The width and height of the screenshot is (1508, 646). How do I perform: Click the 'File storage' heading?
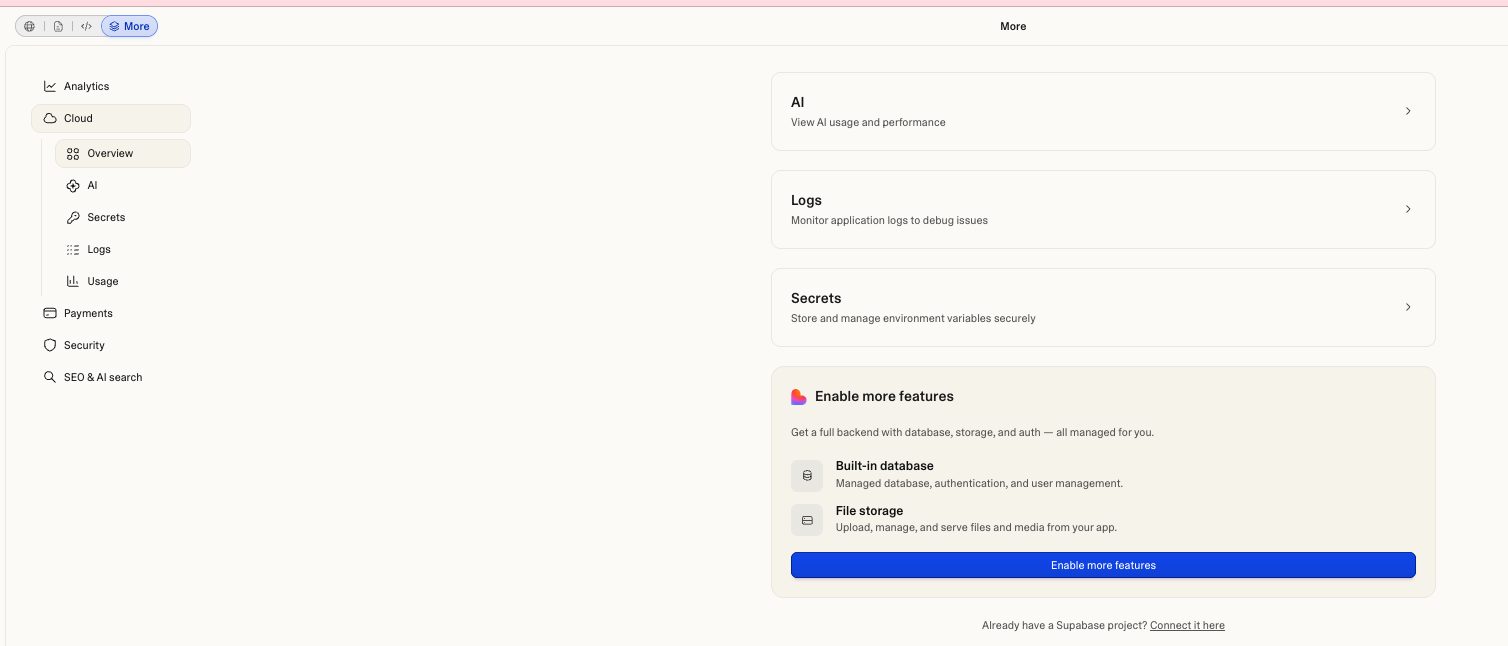tap(869, 511)
